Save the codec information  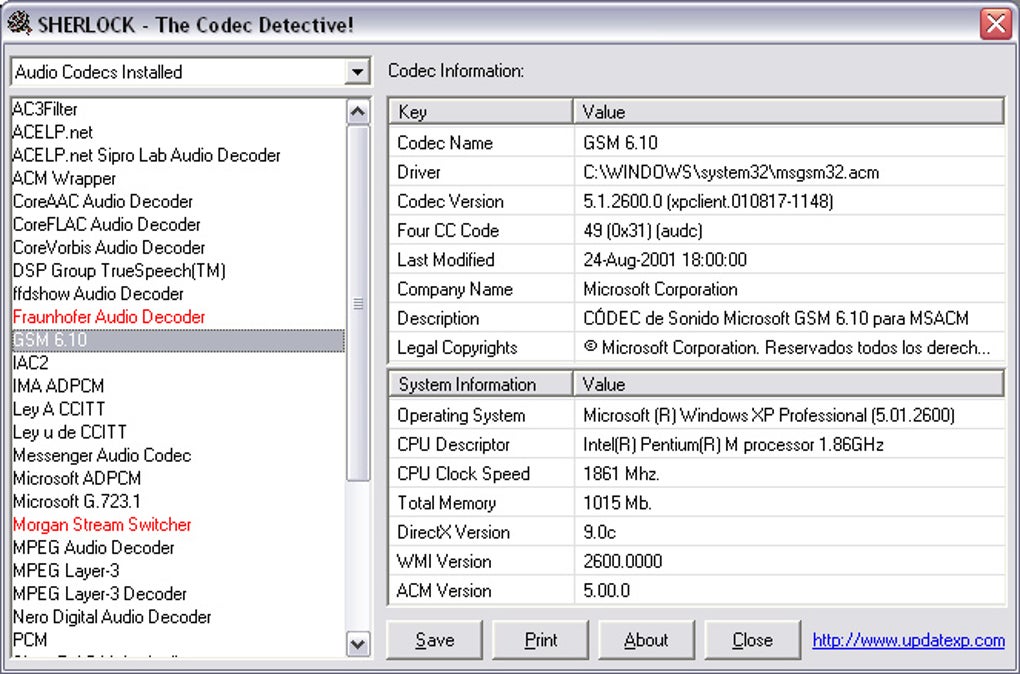point(435,640)
